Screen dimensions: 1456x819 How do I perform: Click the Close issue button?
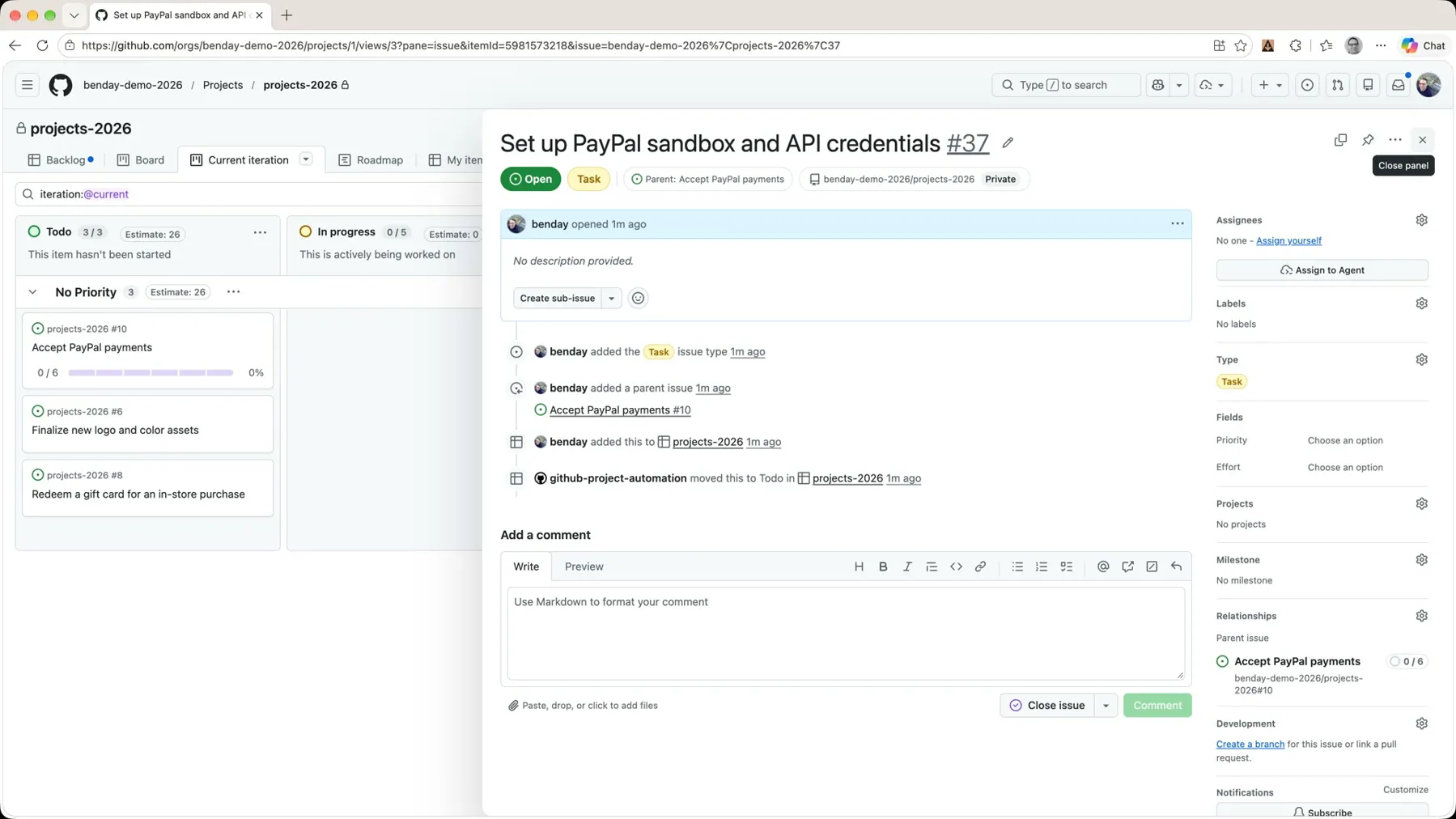pyautogui.click(x=1047, y=706)
